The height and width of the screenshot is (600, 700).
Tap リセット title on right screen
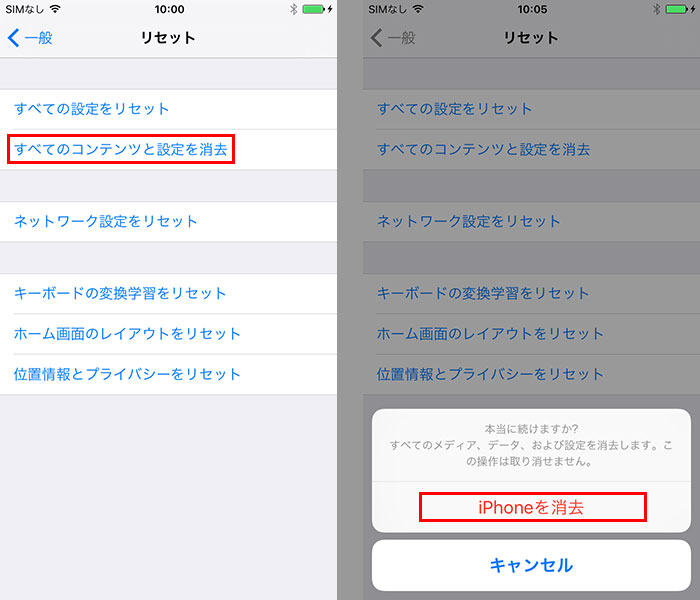(x=531, y=38)
